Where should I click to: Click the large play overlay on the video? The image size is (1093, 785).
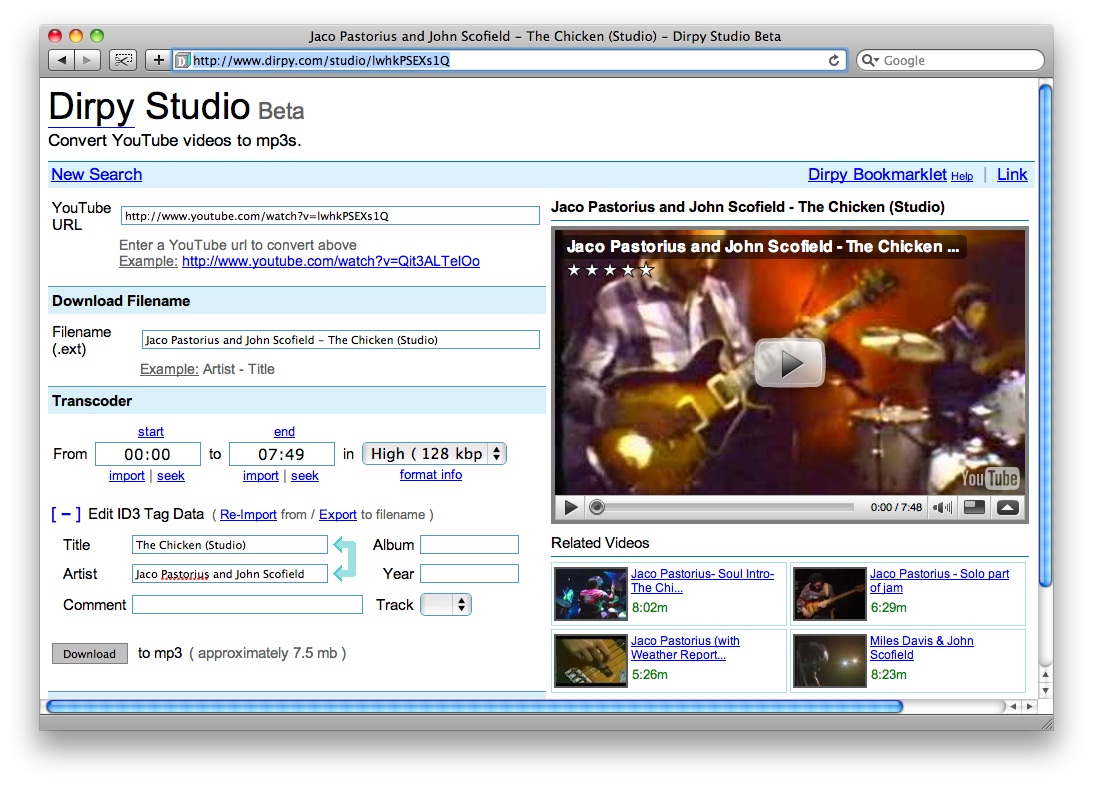point(790,363)
